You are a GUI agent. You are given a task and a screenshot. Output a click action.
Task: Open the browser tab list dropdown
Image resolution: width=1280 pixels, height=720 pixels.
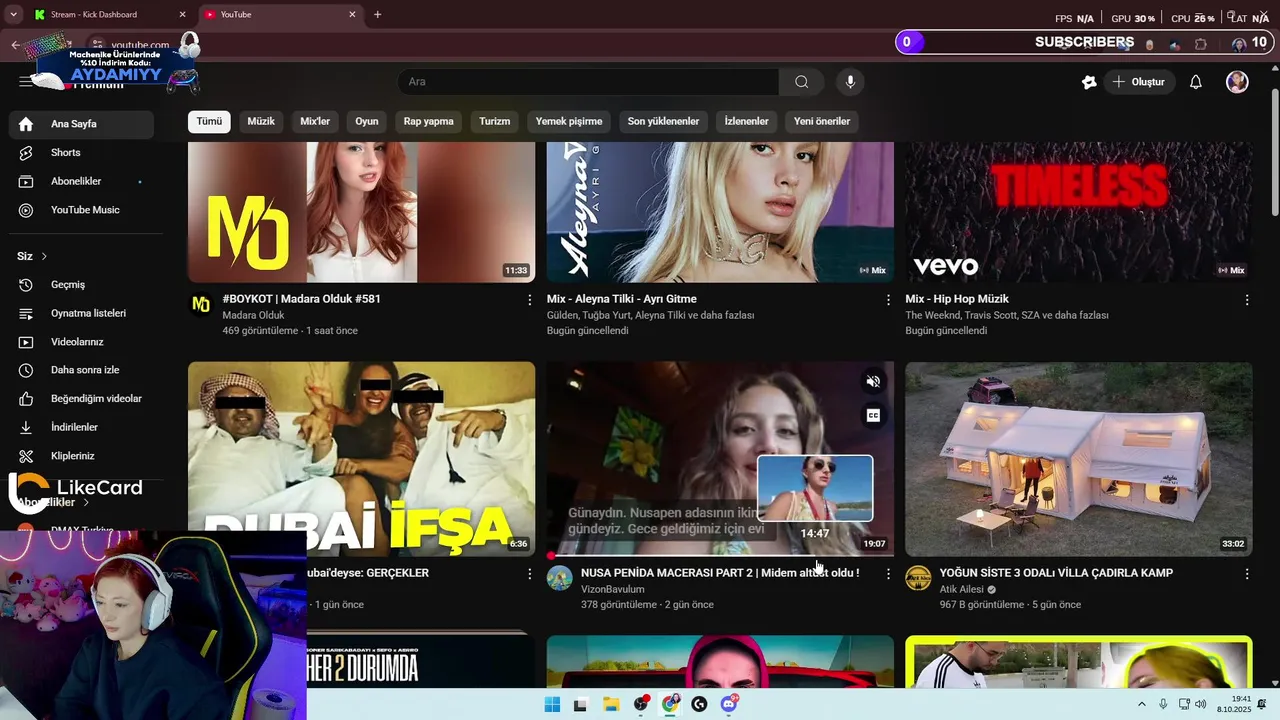pyautogui.click(x=13, y=15)
